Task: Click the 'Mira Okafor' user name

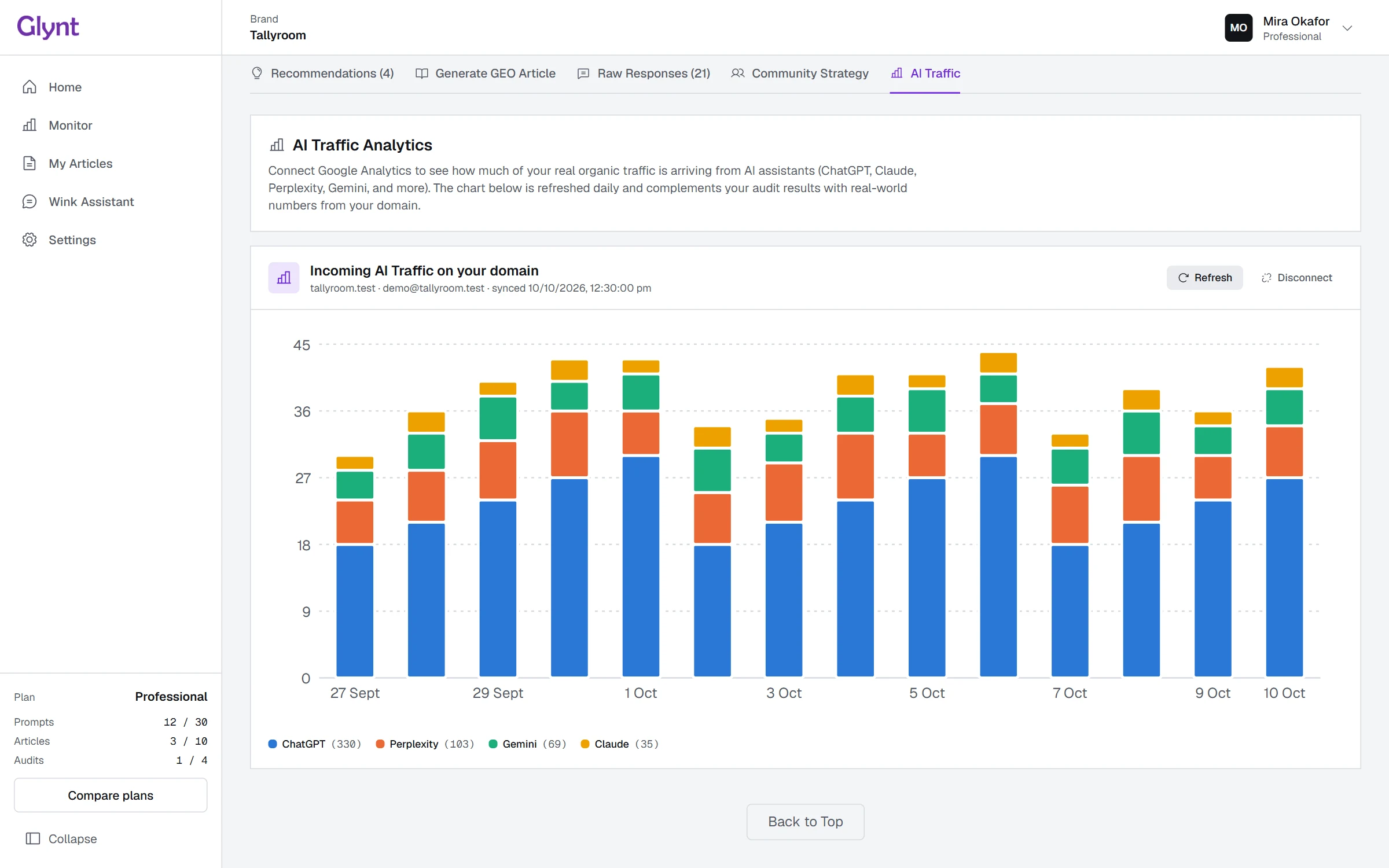Action: (1296, 21)
